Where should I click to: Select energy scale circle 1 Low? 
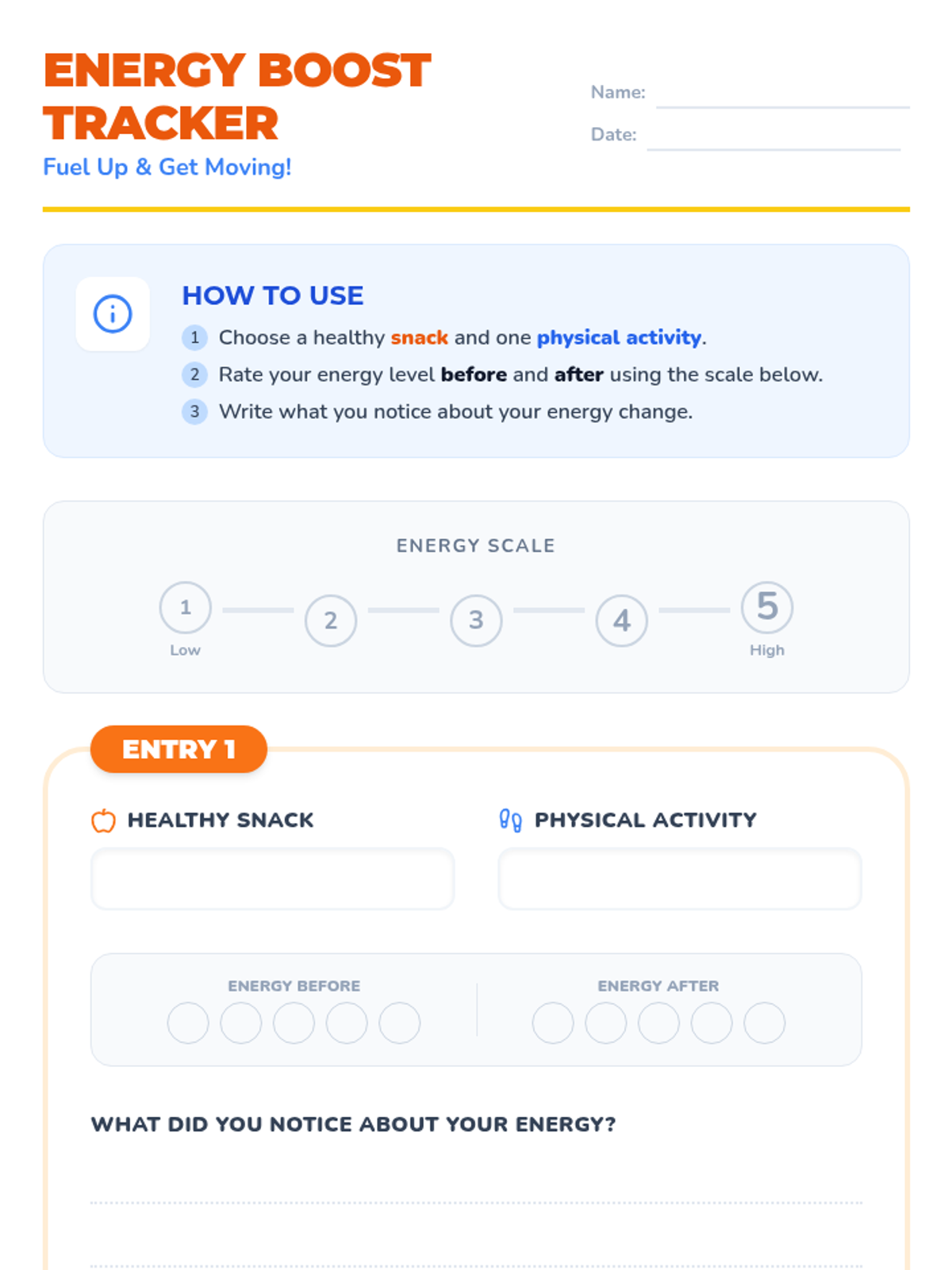[185, 607]
